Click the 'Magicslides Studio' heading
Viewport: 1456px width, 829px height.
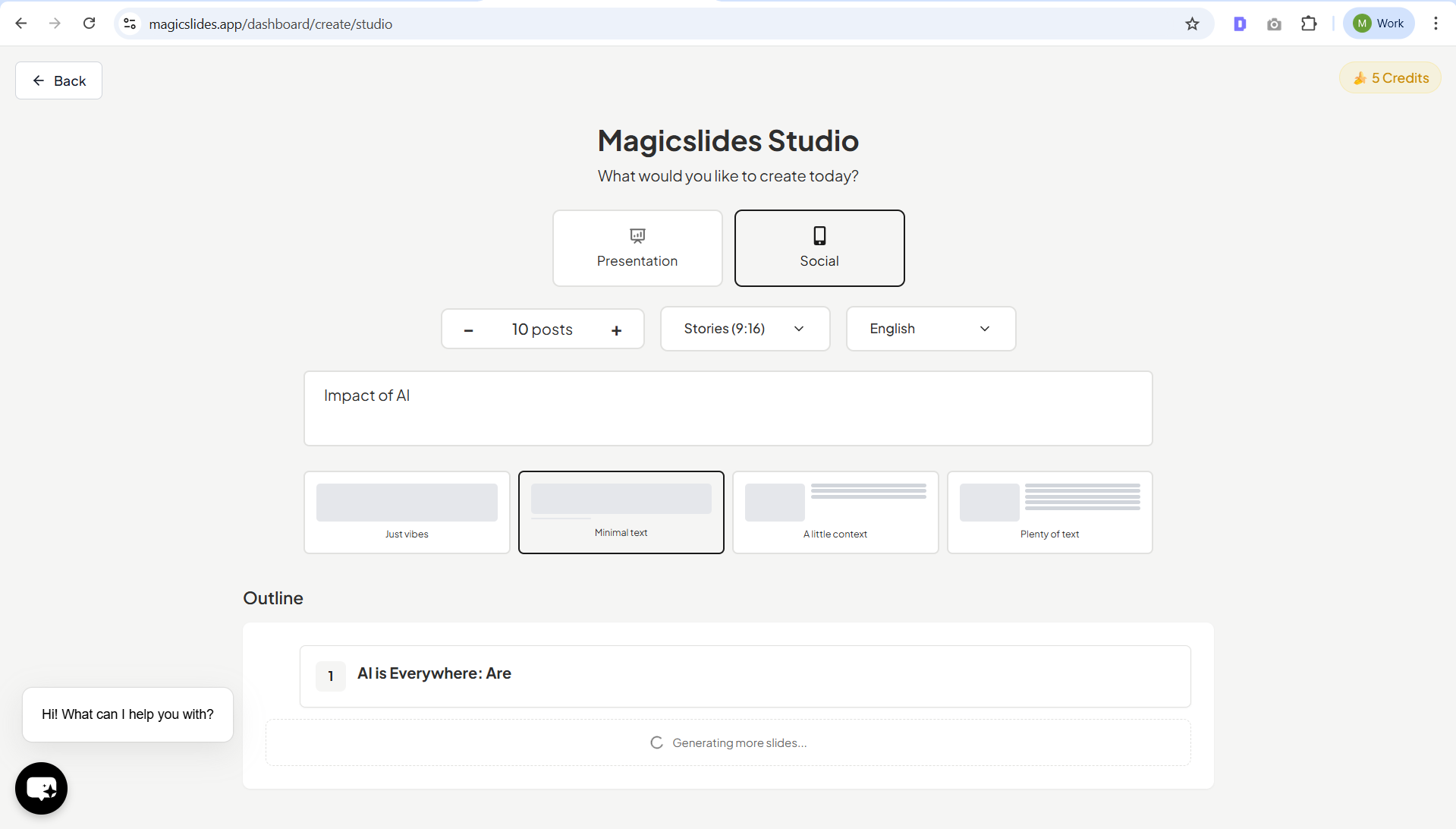pos(728,140)
